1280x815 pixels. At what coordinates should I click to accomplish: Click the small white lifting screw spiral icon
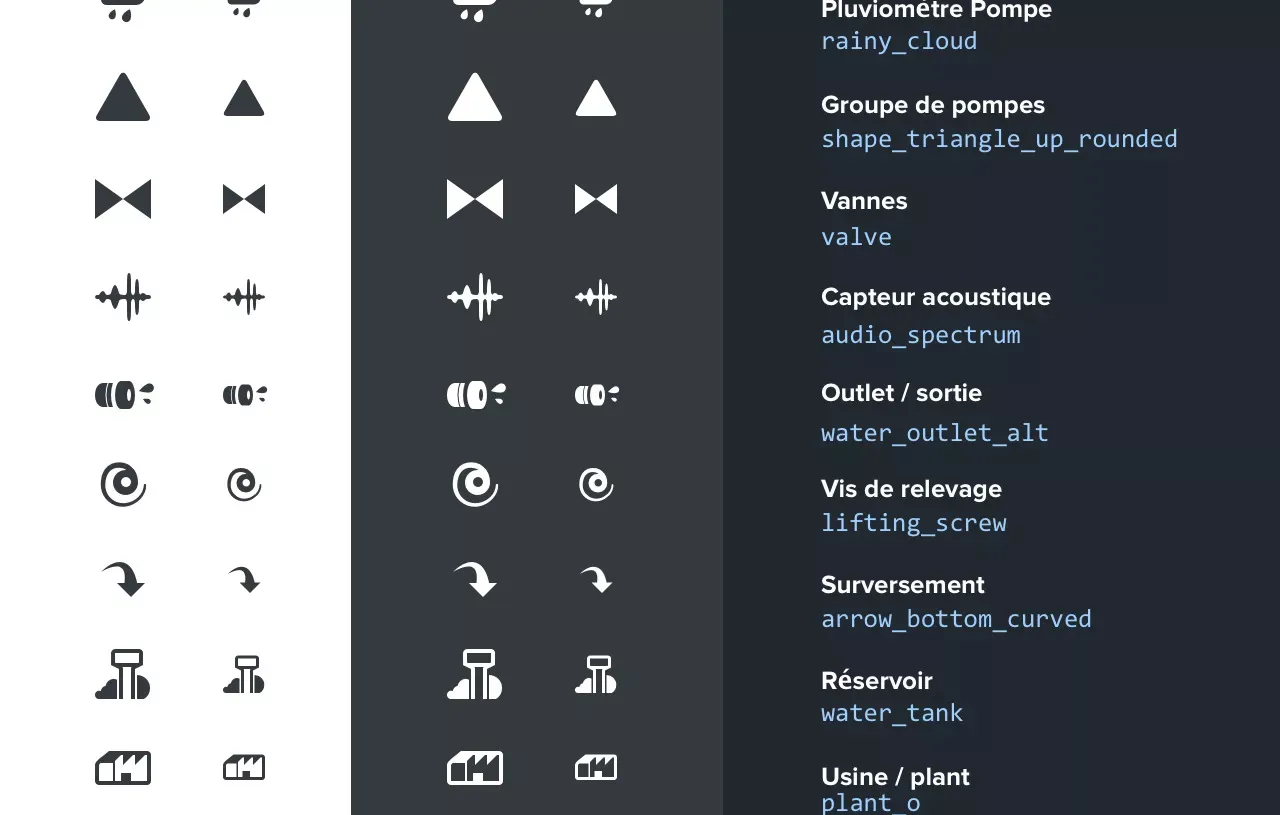(x=596, y=485)
